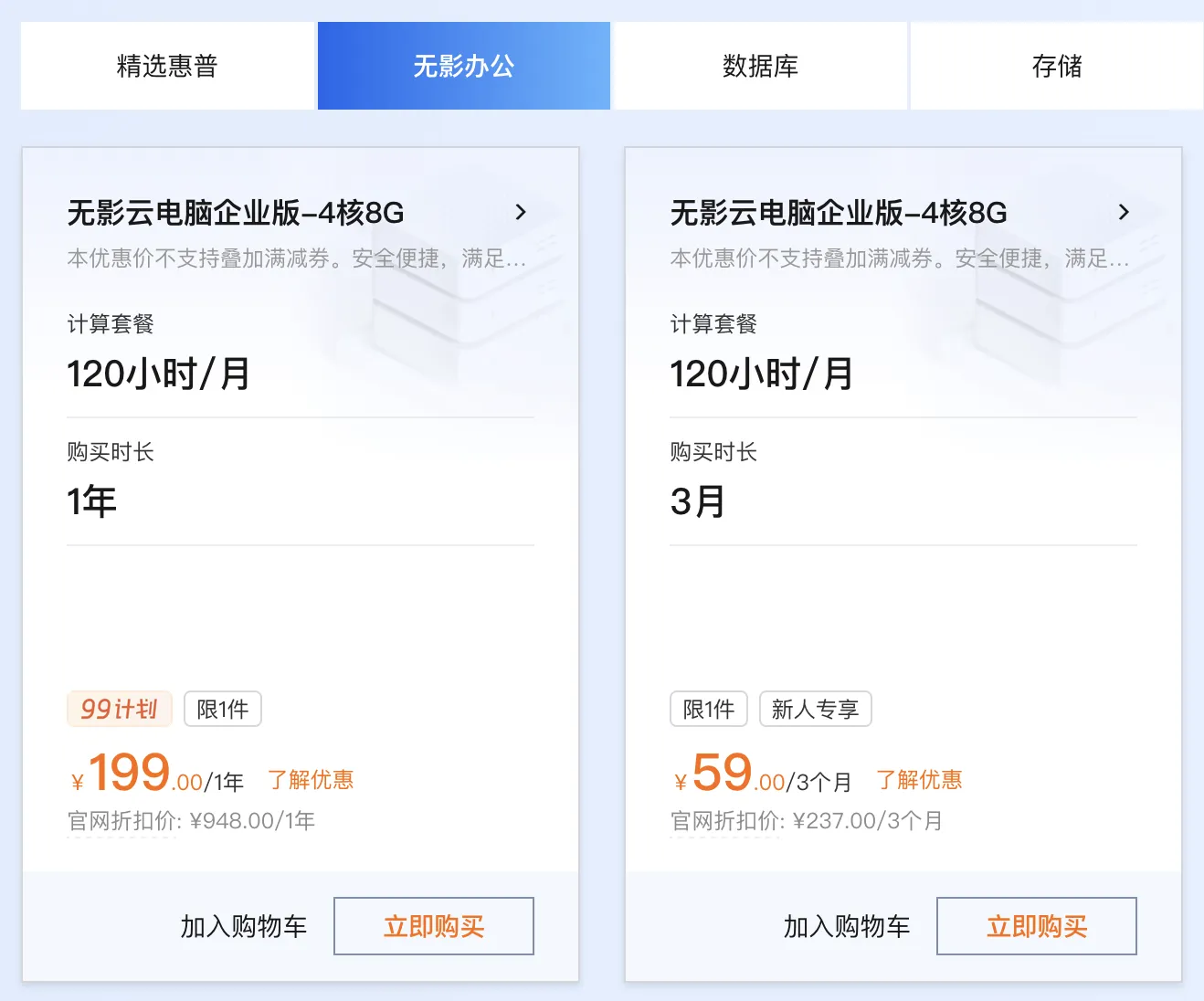Open 无影云电脑企业版 title in 1年 card
This screenshot has width=1204, height=1001.
[x=236, y=213]
